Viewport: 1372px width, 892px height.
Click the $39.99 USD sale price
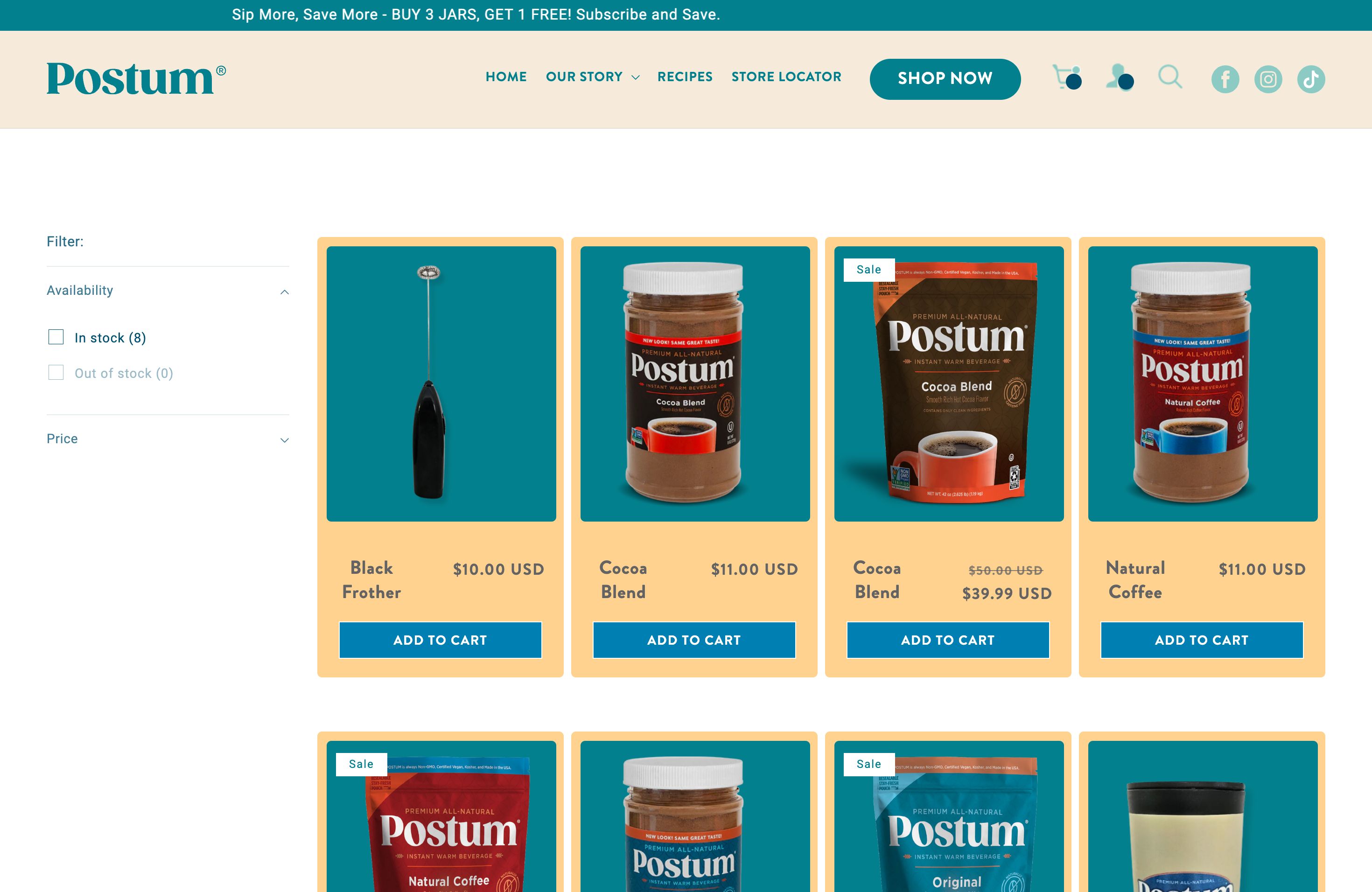pyautogui.click(x=1007, y=593)
